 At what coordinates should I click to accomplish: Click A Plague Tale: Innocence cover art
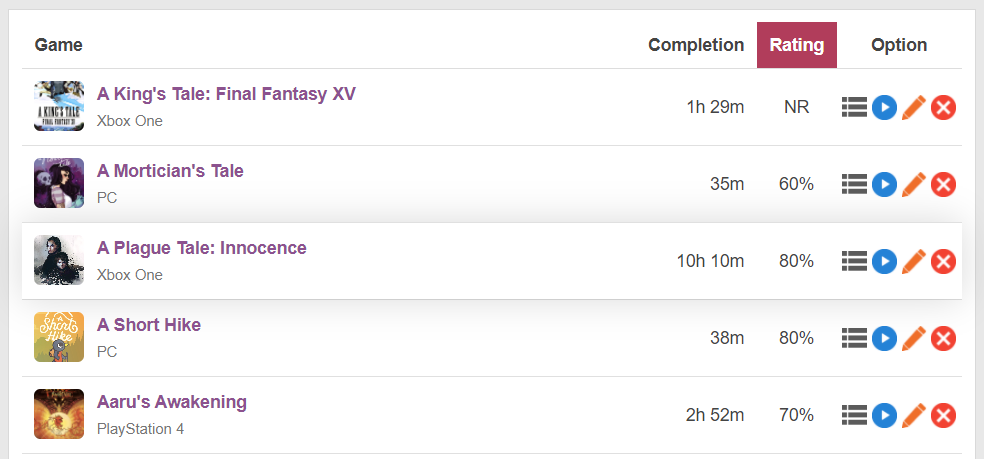(59, 260)
